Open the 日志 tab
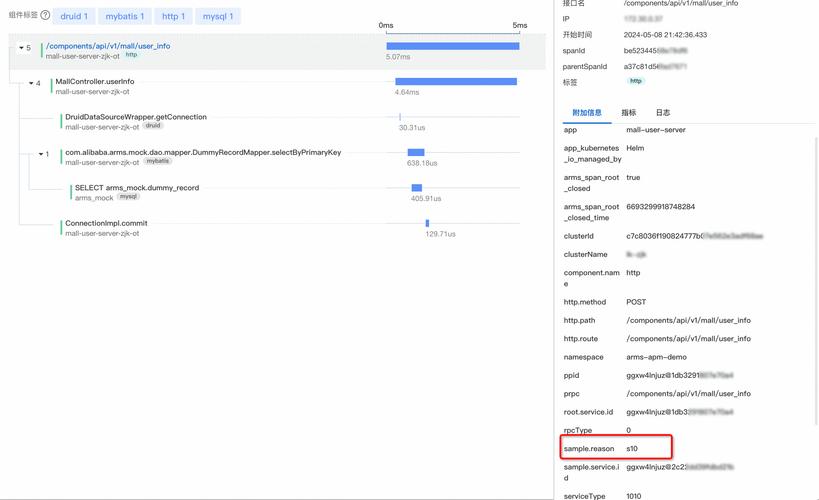 [x=662, y=113]
